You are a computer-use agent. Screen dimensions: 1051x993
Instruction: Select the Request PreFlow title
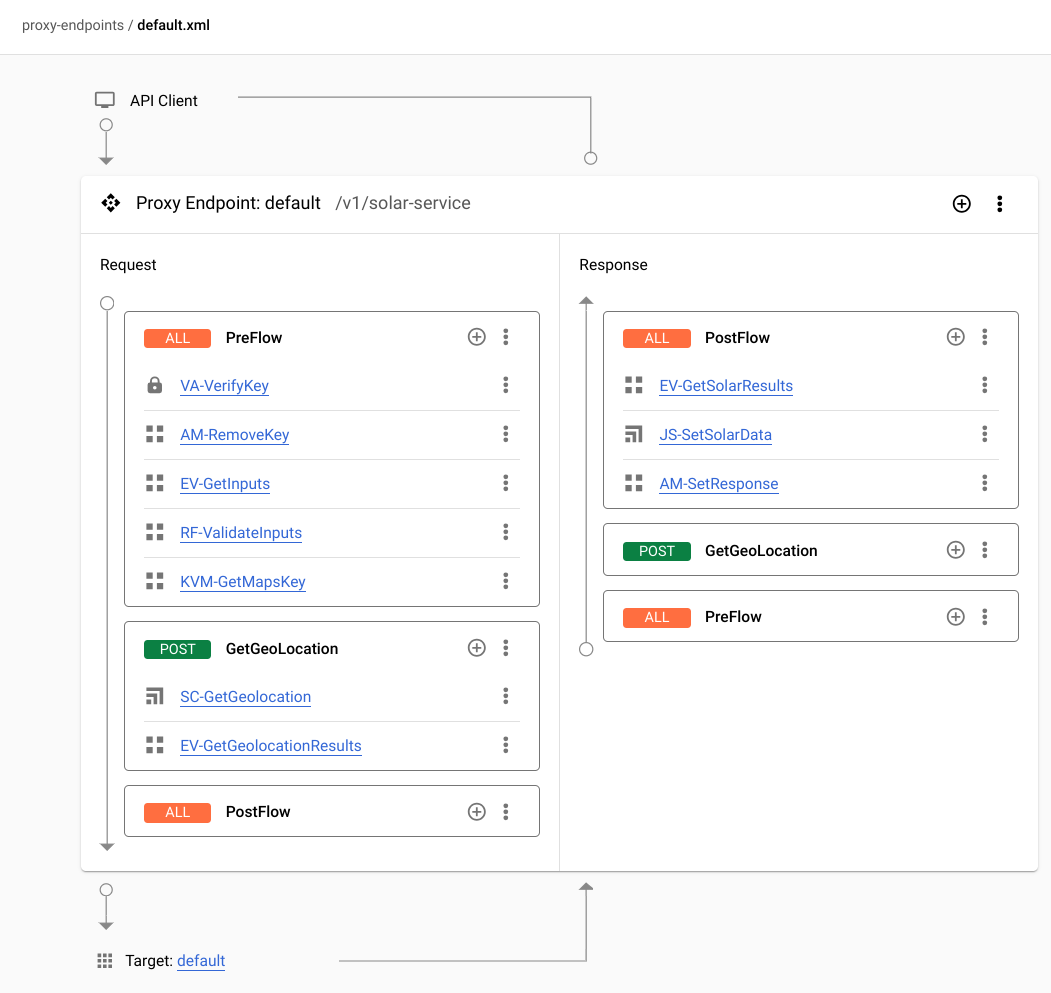[254, 338]
